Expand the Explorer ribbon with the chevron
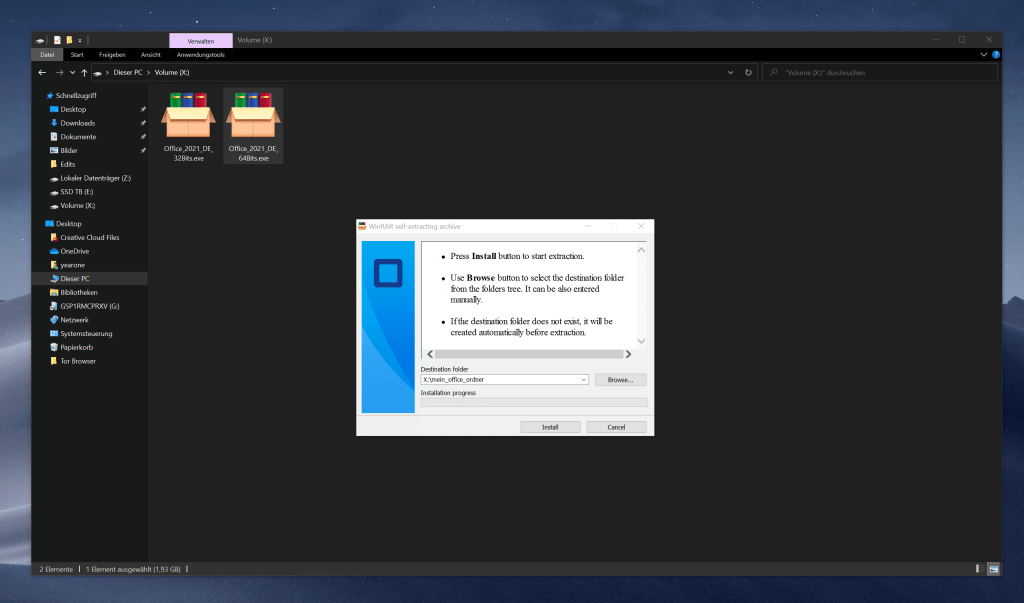This screenshot has height=603, width=1024. click(x=984, y=55)
